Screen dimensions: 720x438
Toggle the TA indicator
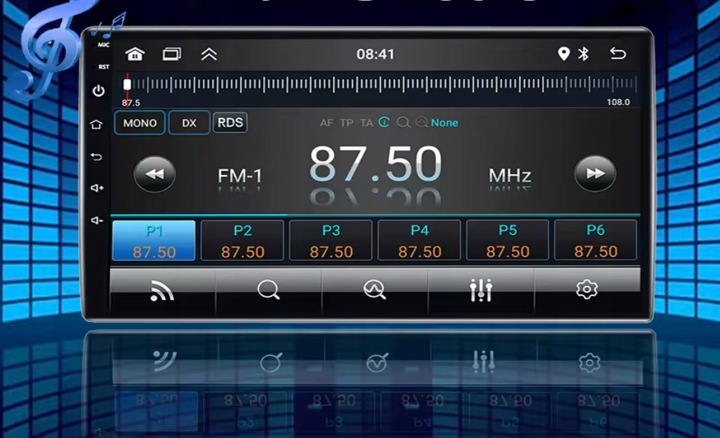366,123
